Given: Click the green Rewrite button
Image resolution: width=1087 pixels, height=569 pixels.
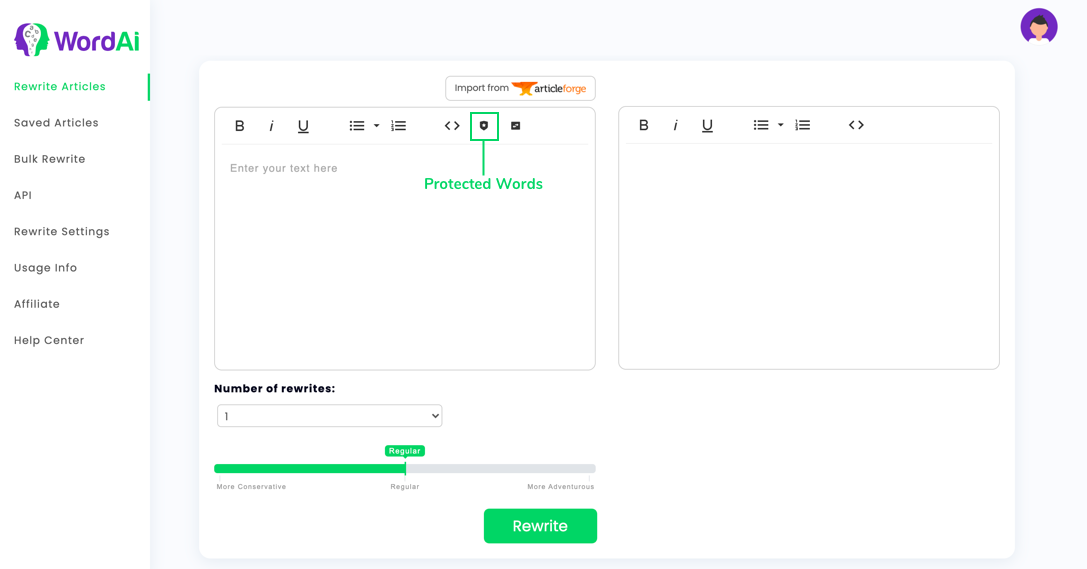Looking at the screenshot, I should click(x=540, y=526).
